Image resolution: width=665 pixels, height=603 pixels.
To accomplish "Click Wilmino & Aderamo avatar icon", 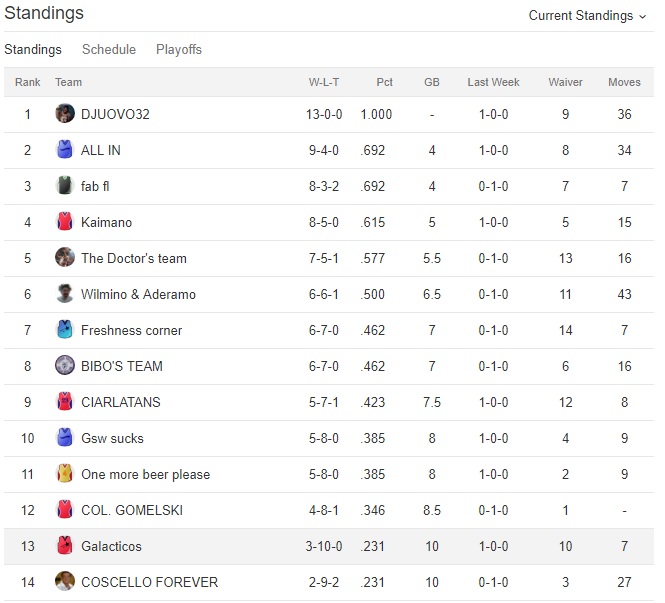I will point(65,294).
